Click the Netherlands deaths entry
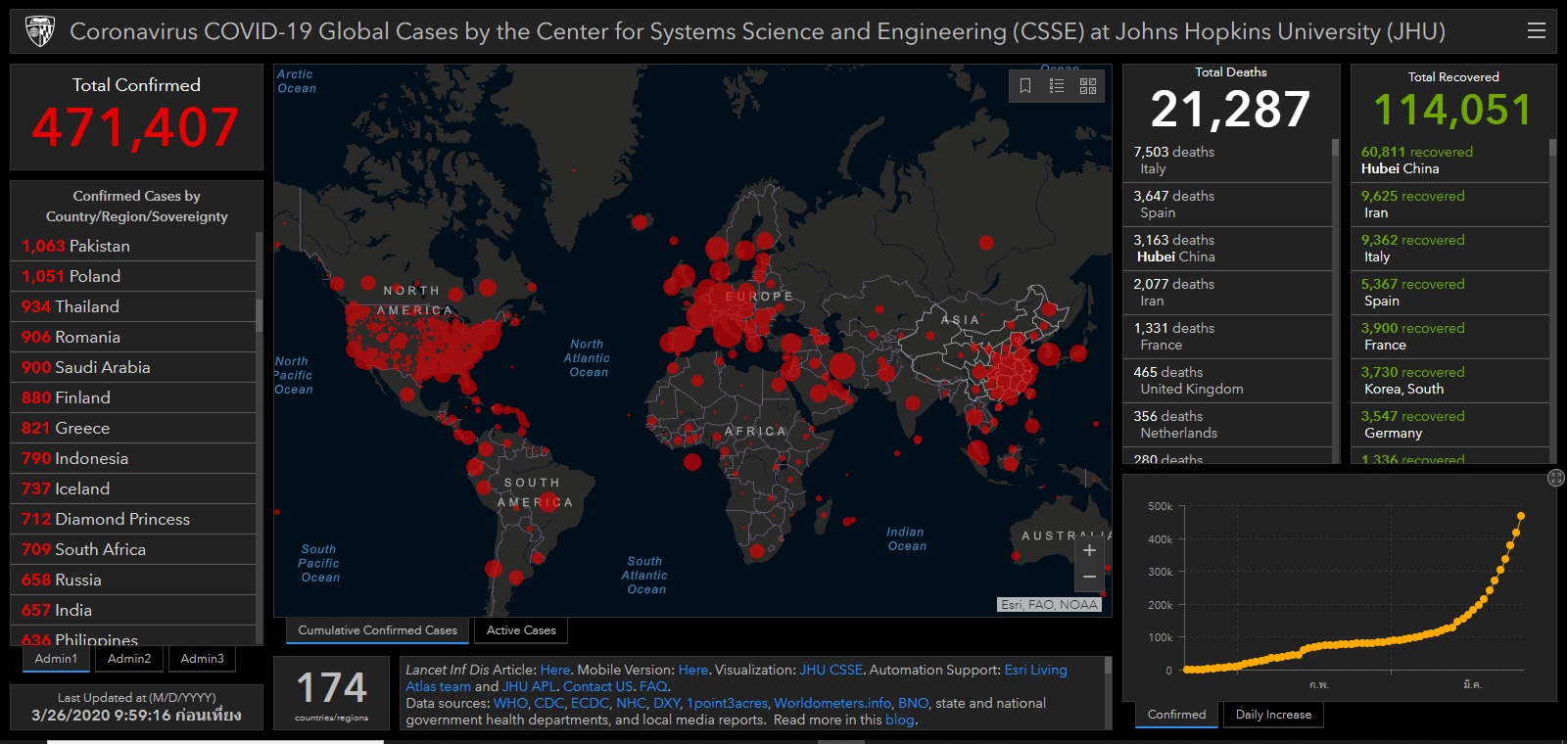Viewport: 1568px width, 744px height. [1227, 425]
